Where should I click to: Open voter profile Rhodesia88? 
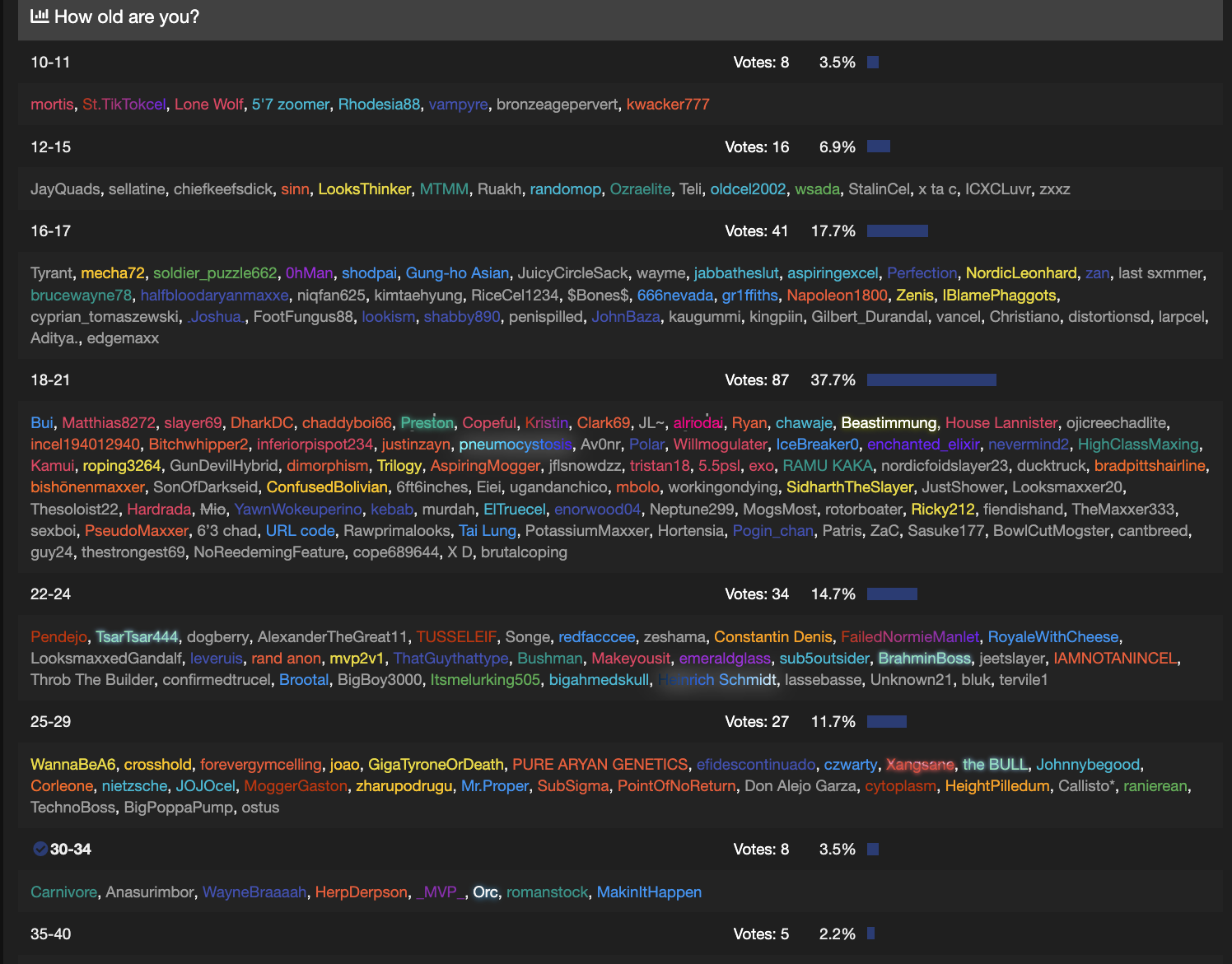[x=379, y=105]
